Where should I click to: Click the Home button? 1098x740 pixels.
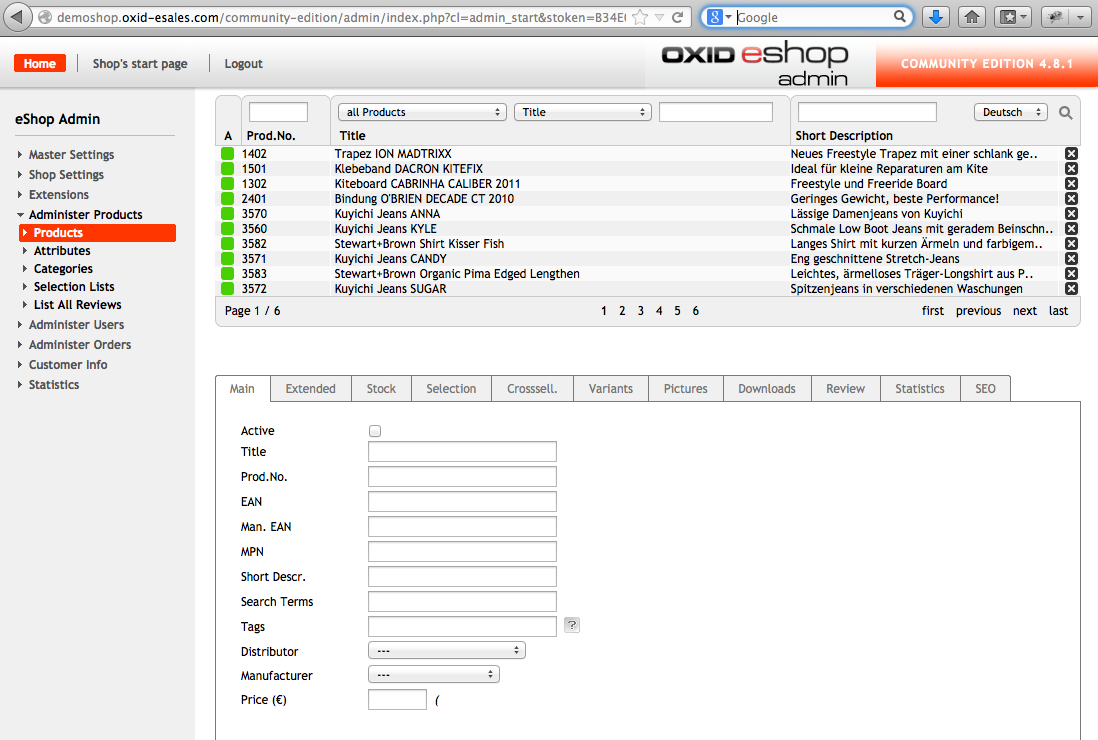[x=40, y=64]
